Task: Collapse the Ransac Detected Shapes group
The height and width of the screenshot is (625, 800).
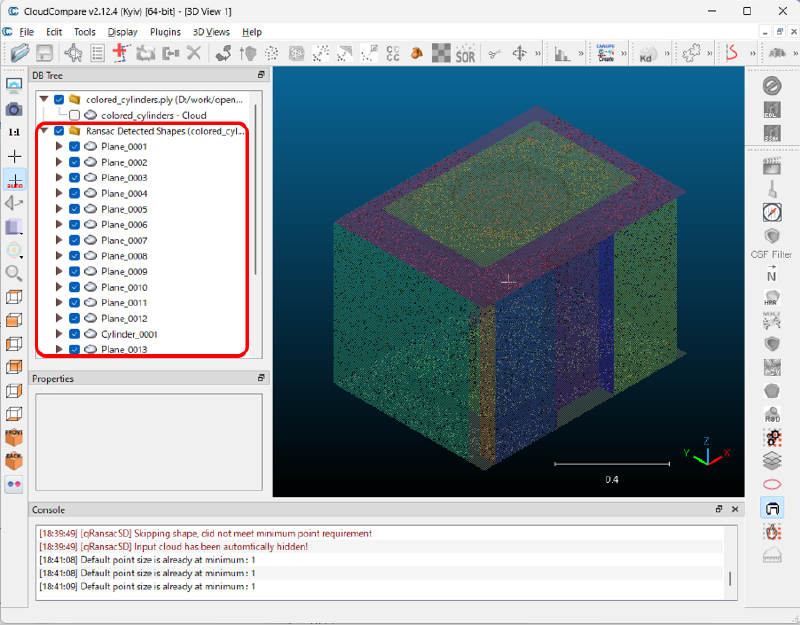Action: tap(44, 131)
